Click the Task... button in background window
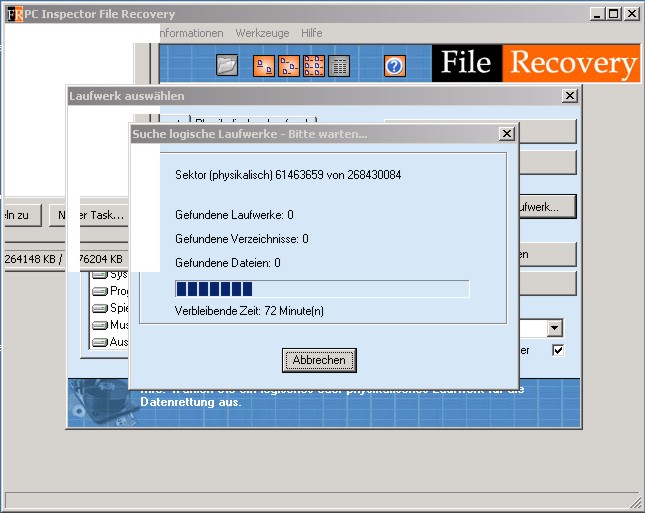The image size is (645, 513). pyautogui.click(x=88, y=215)
